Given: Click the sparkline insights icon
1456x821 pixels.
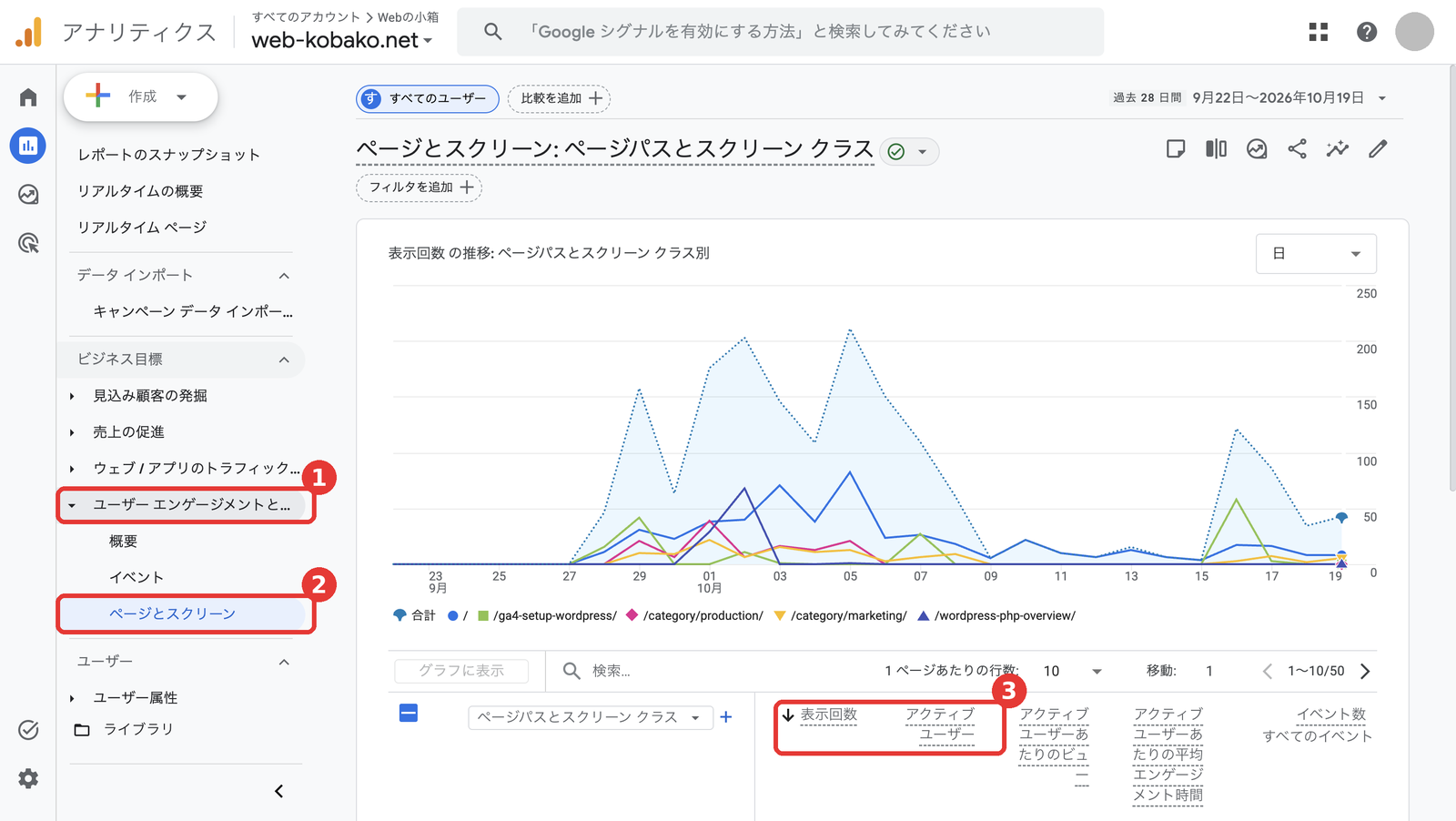Looking at the screenshot, I should (x=1338, y=149).
